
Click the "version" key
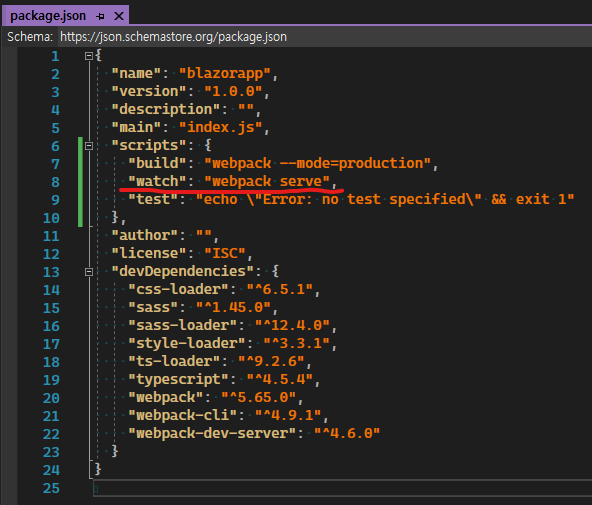click(x=149, y=91)
